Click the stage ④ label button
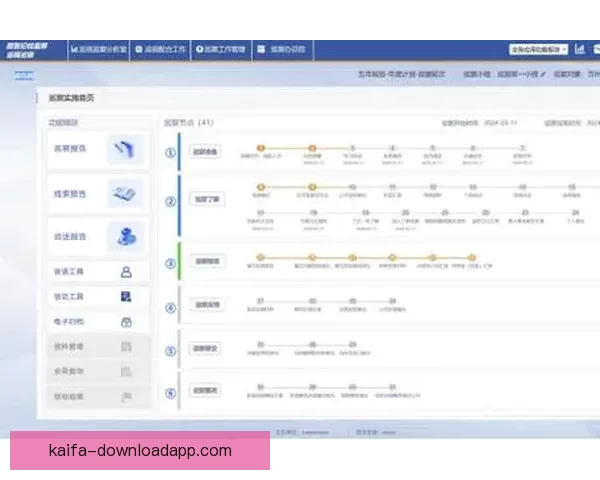Image resolution: width=600 pixels, height=480 pixels. tap(207, 305)
